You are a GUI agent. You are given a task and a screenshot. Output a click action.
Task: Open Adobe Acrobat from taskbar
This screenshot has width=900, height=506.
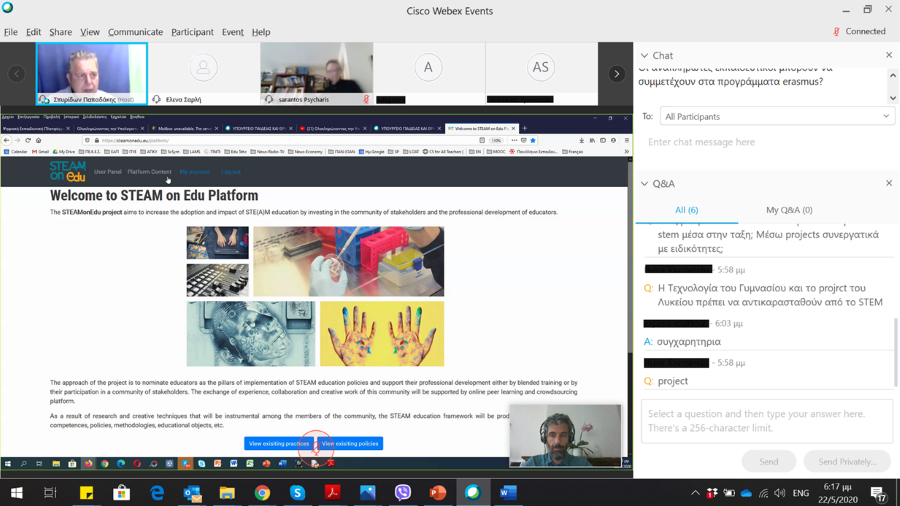(332, 493)
